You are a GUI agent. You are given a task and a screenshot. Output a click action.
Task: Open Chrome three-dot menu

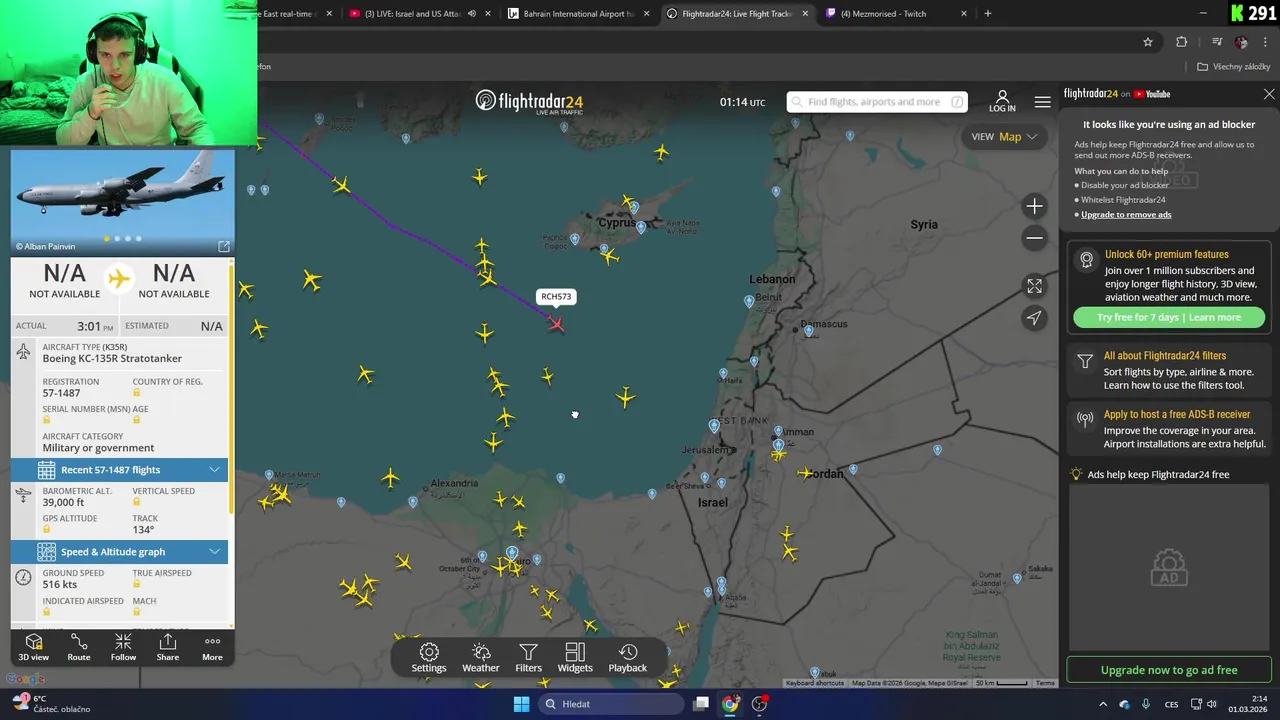pyautogui.click(x=1266, y=42)
